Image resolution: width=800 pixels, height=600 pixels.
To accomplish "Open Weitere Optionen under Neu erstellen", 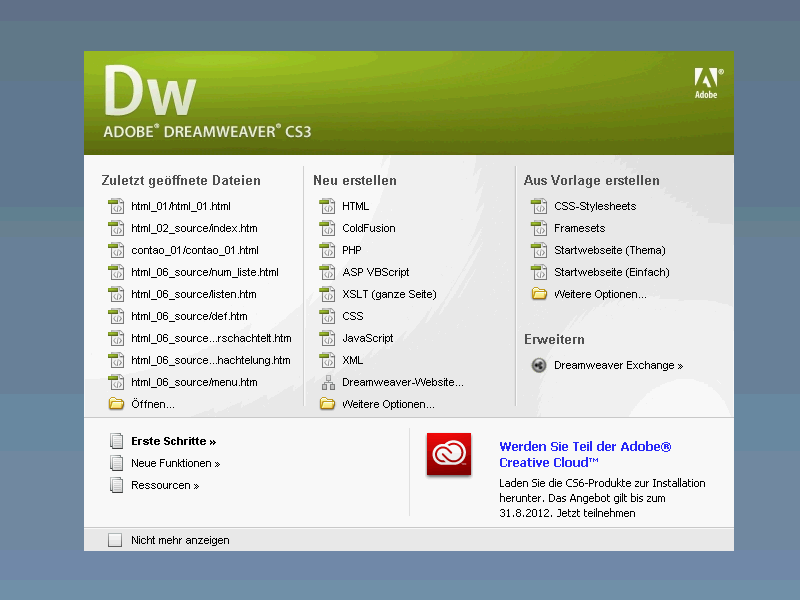I will (x=388, y=404).
